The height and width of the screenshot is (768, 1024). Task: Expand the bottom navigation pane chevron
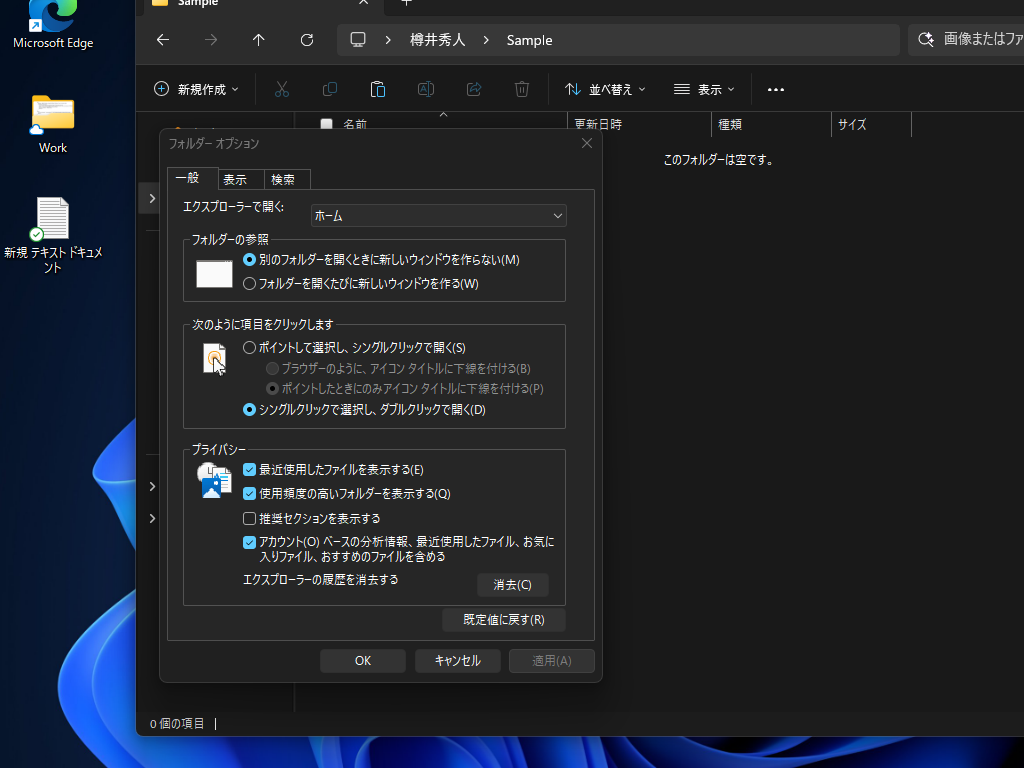(152, 519)
